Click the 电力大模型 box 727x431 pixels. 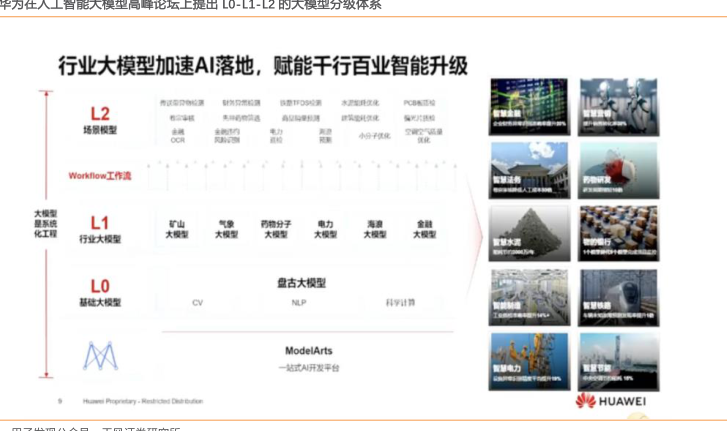(325, 229)
